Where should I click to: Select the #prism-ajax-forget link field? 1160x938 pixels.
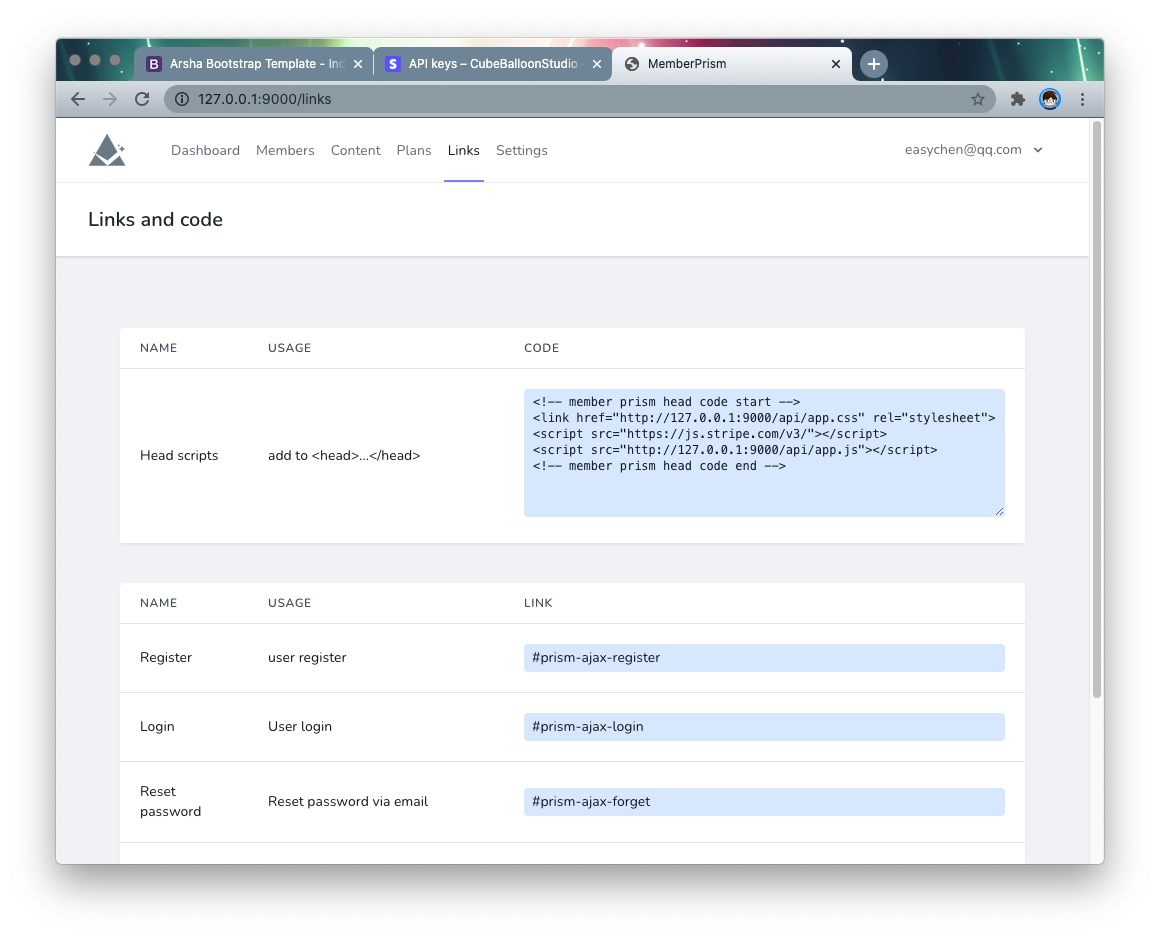coord(764,802)
